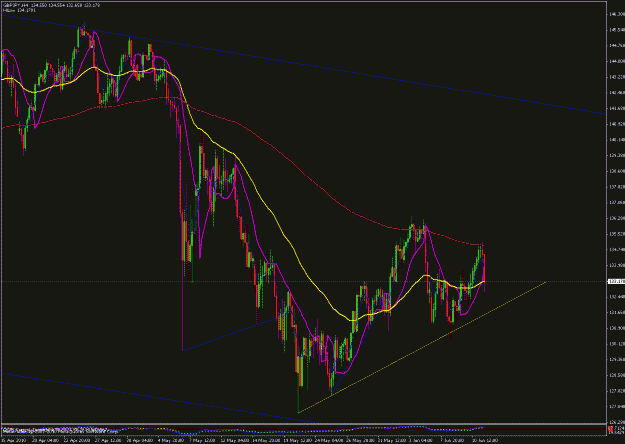Select the lower blue descending channel line
This screenshot has width=625, height=444.
coord(159,397)
